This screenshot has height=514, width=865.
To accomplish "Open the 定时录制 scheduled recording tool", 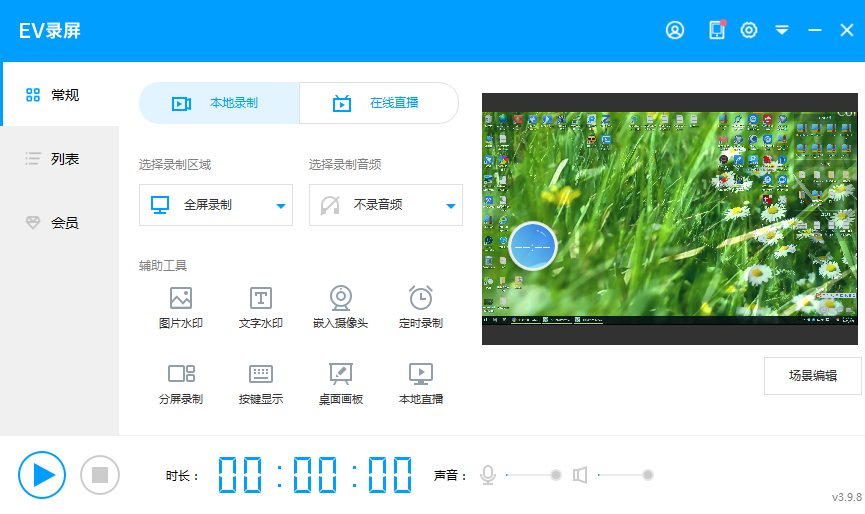I will tap(421, 308).
